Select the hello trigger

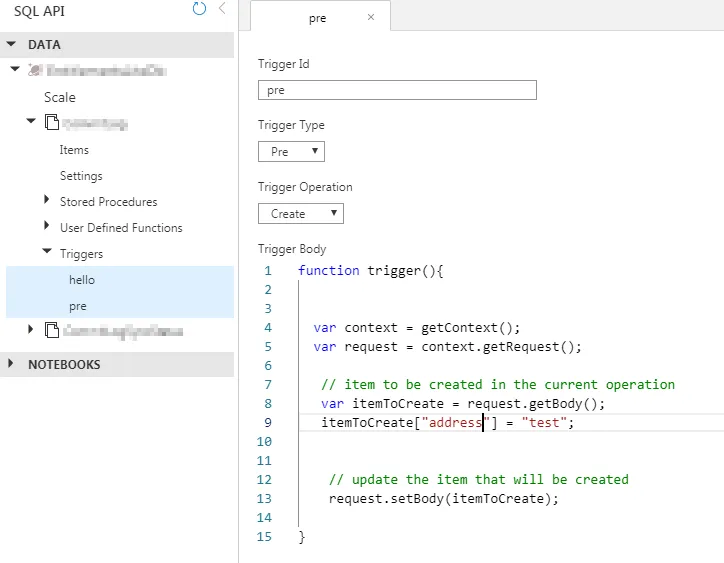82,280
